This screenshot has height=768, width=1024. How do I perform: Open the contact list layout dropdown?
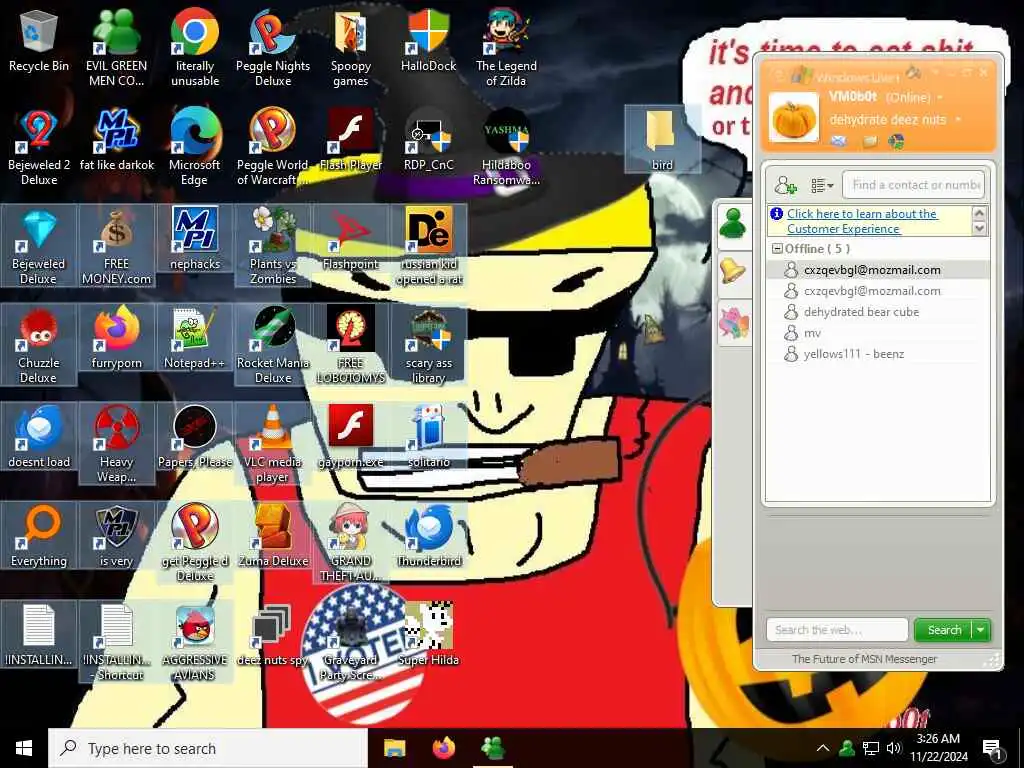click(x=822, y=185)
